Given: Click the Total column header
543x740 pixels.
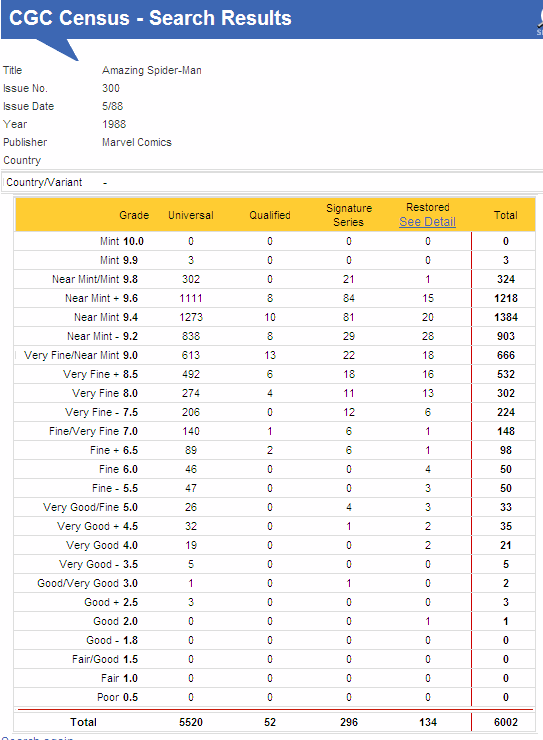Looking at the screenshot, I should click(506, 215).
